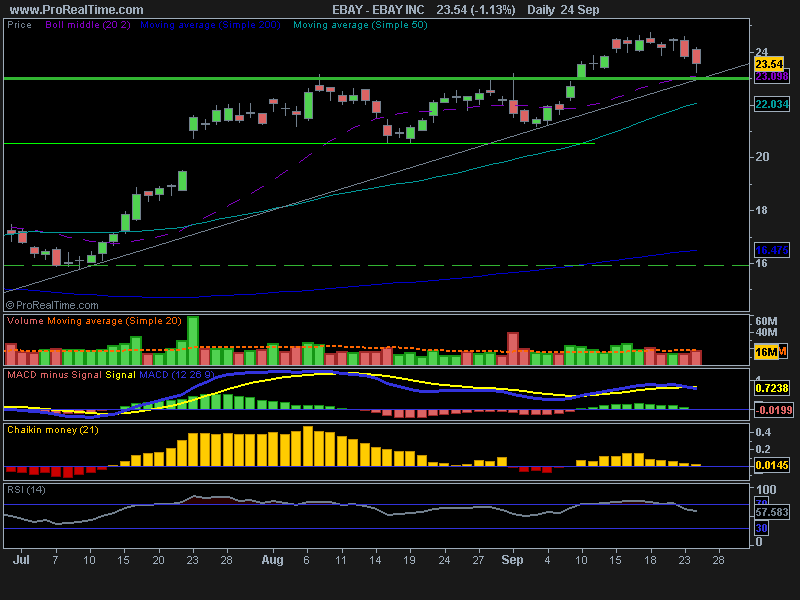This screenshot has height=600, width=800.
Task: Click the RSI (14) panel label
Action: pyautogui.click(x=27, y=490)
